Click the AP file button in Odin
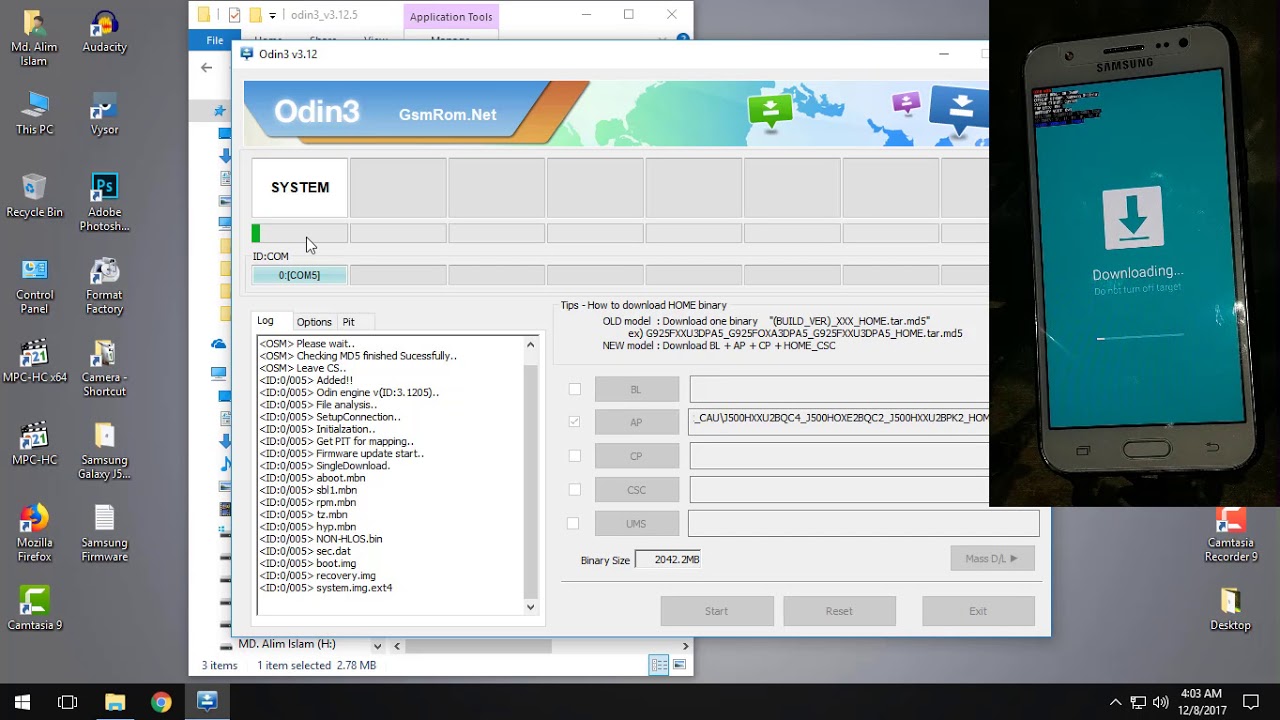This screenshot has height=720, width=1280. point(637,422)
